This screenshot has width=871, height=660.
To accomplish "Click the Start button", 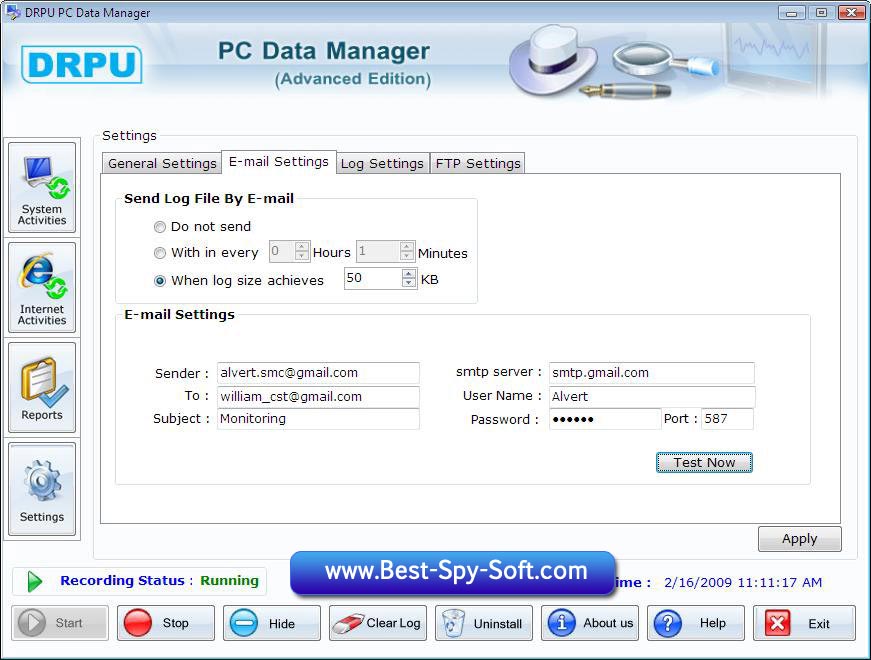I will tap(60, 623).
